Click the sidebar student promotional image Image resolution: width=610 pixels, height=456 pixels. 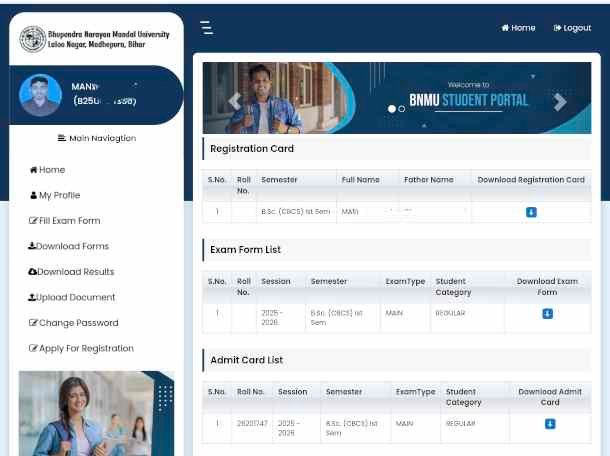pos(96,413)
